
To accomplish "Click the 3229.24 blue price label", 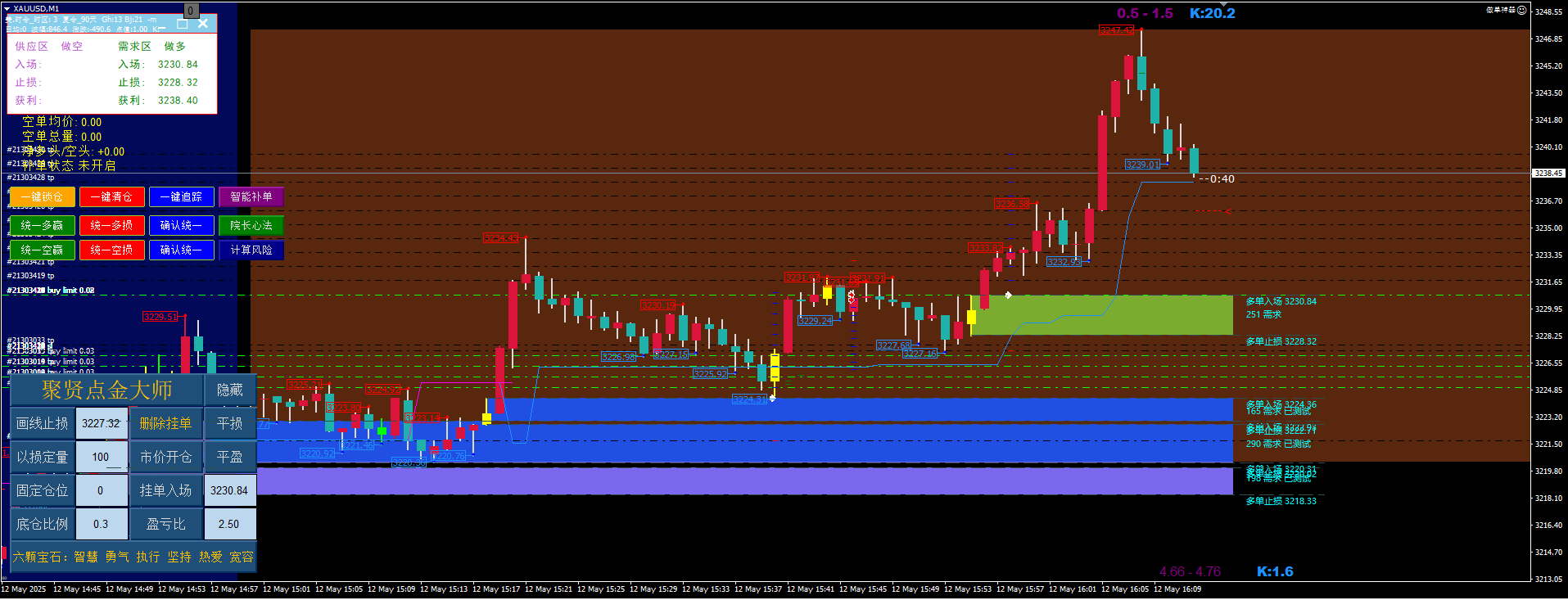I will [x=815, y=321].
